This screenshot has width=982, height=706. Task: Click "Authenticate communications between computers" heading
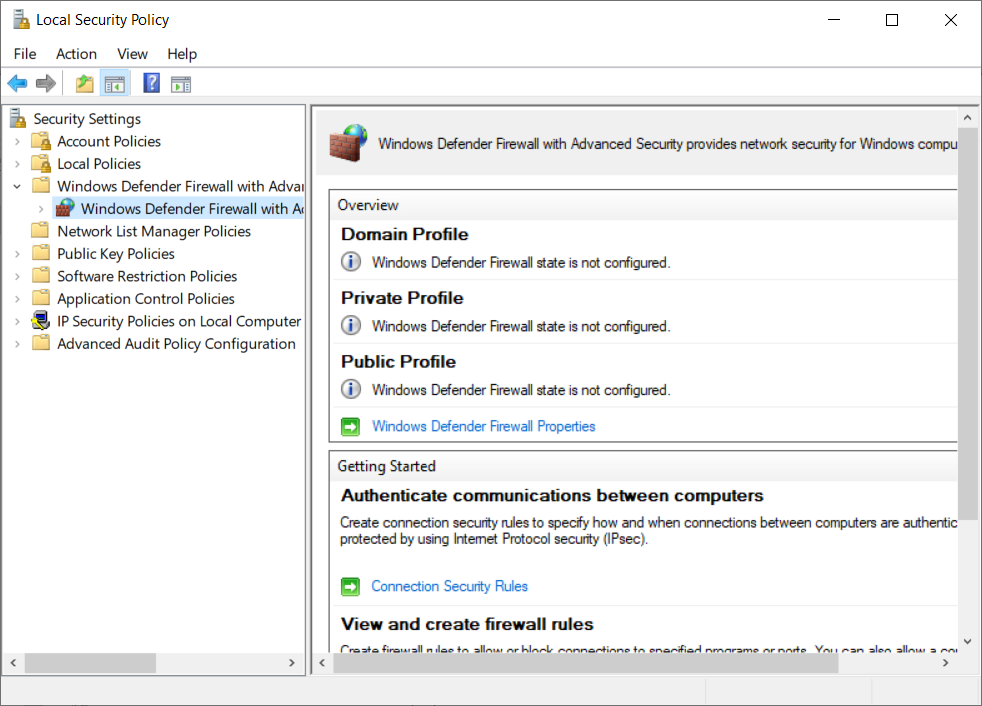pos(552,496)
